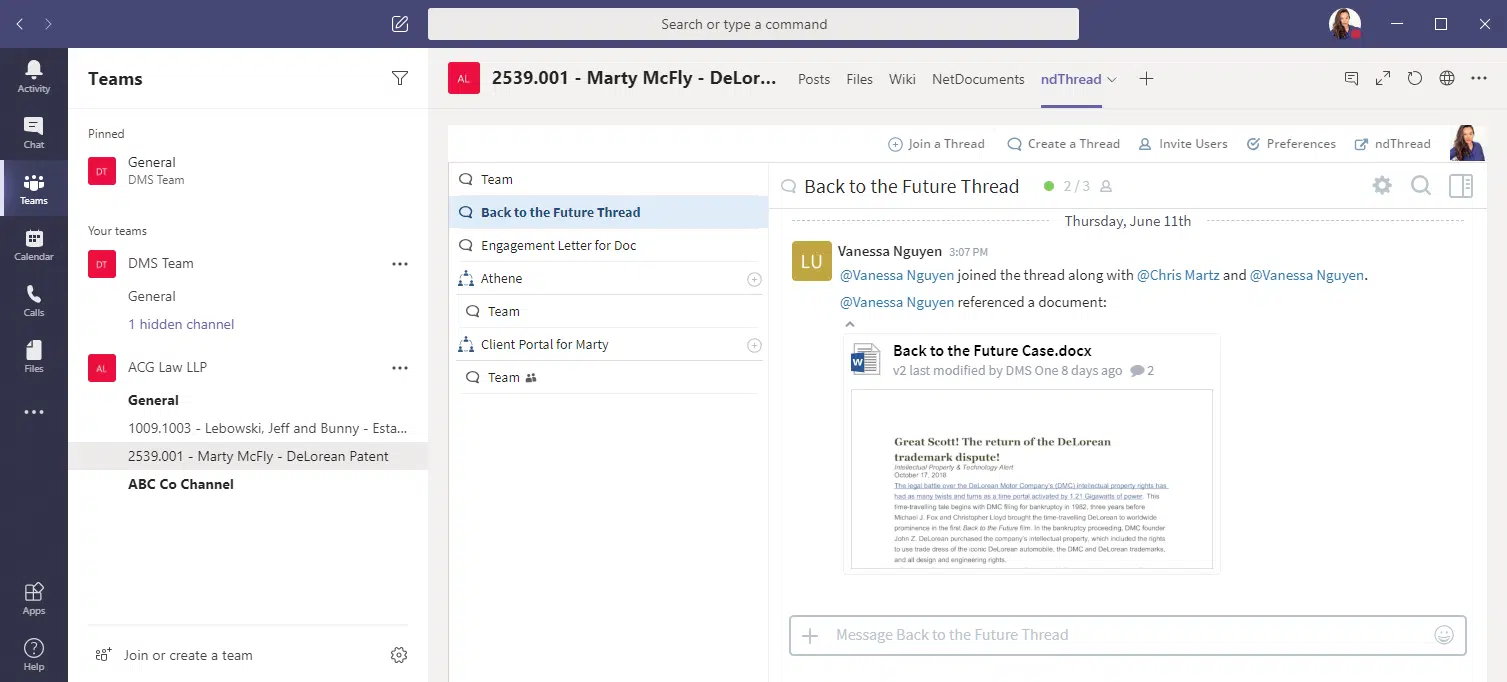This screenshot has width=1507, height=682.
Task: Open user profile avatar in title bar
Action: (1345, 24)
